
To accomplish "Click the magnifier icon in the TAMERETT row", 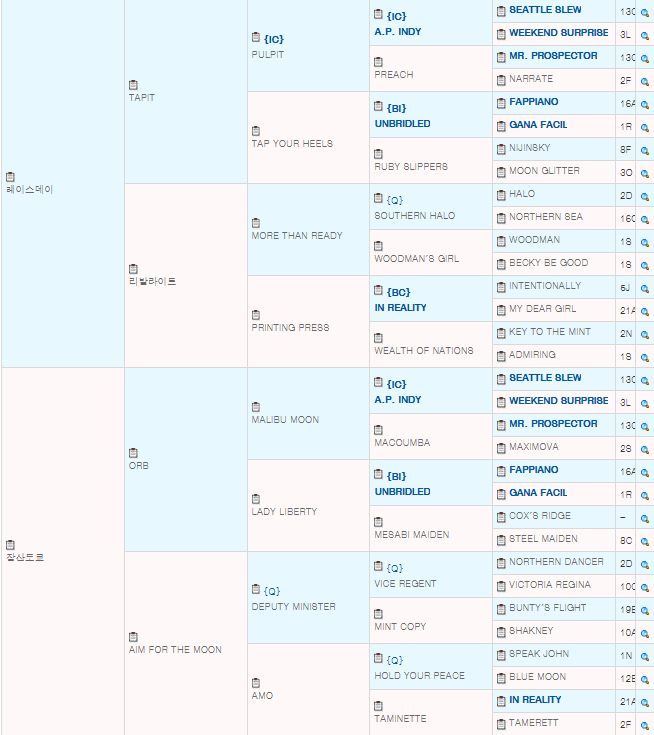I will [x=645, y=725].
